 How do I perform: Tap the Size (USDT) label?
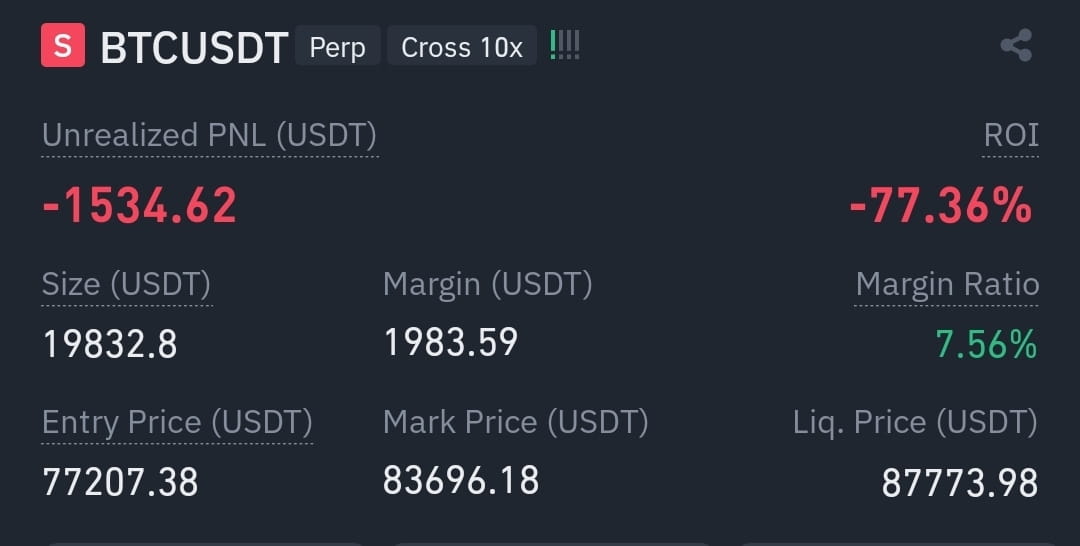(126, 284)
